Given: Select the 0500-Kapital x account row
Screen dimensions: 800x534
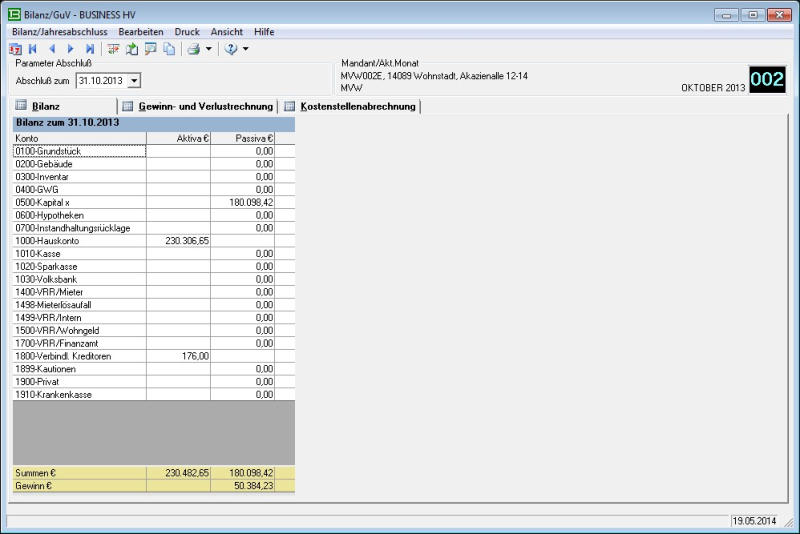Looking at the screenshot, I should click(x=80, y=202).
